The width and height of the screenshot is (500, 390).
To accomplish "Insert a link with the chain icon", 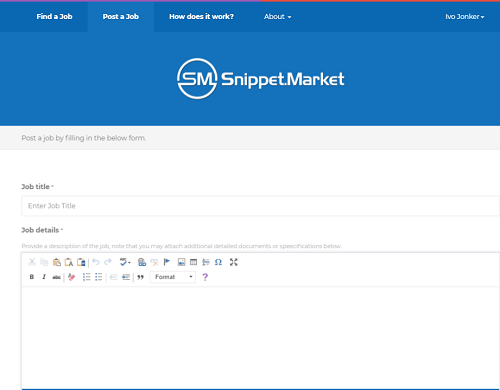I will (x=142, y=262).
